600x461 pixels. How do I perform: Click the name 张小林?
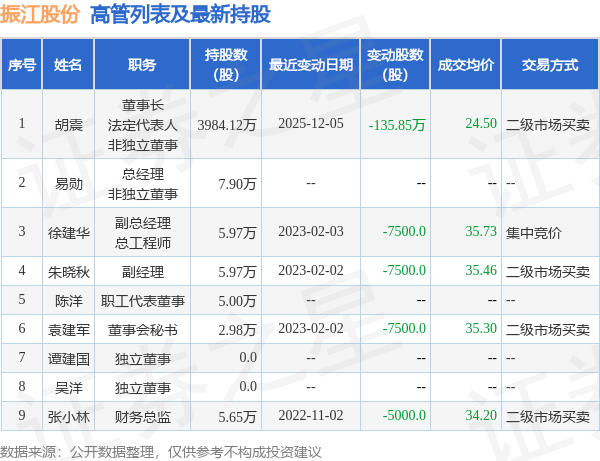click(x=68, y=417)
